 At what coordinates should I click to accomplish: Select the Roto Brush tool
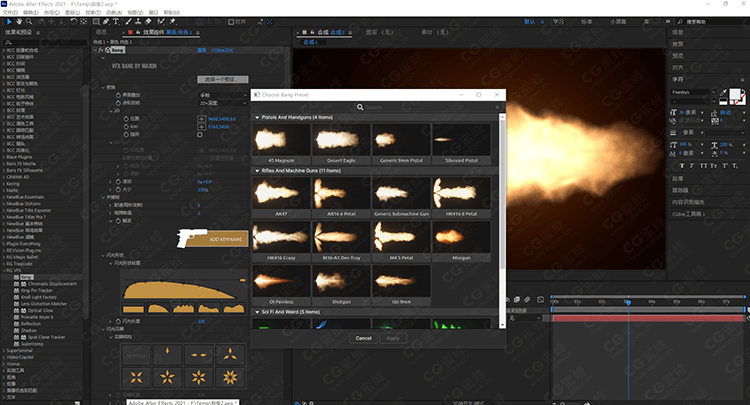(x=161, y=22)
